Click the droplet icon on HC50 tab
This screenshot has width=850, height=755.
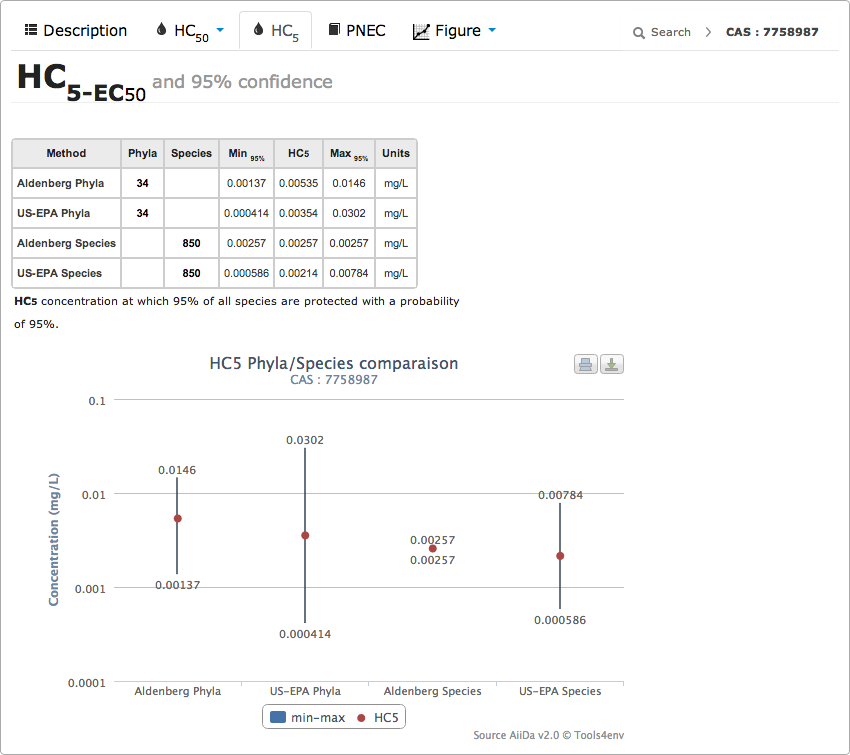pos(162,31)
